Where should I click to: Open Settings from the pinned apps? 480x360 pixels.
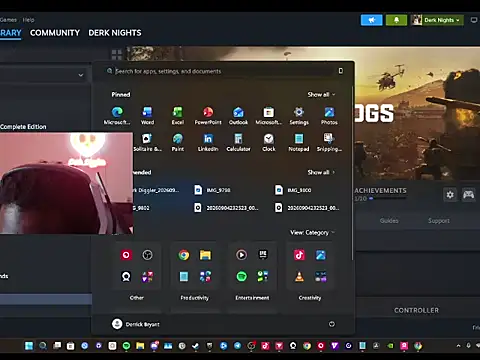coord(299,116)
